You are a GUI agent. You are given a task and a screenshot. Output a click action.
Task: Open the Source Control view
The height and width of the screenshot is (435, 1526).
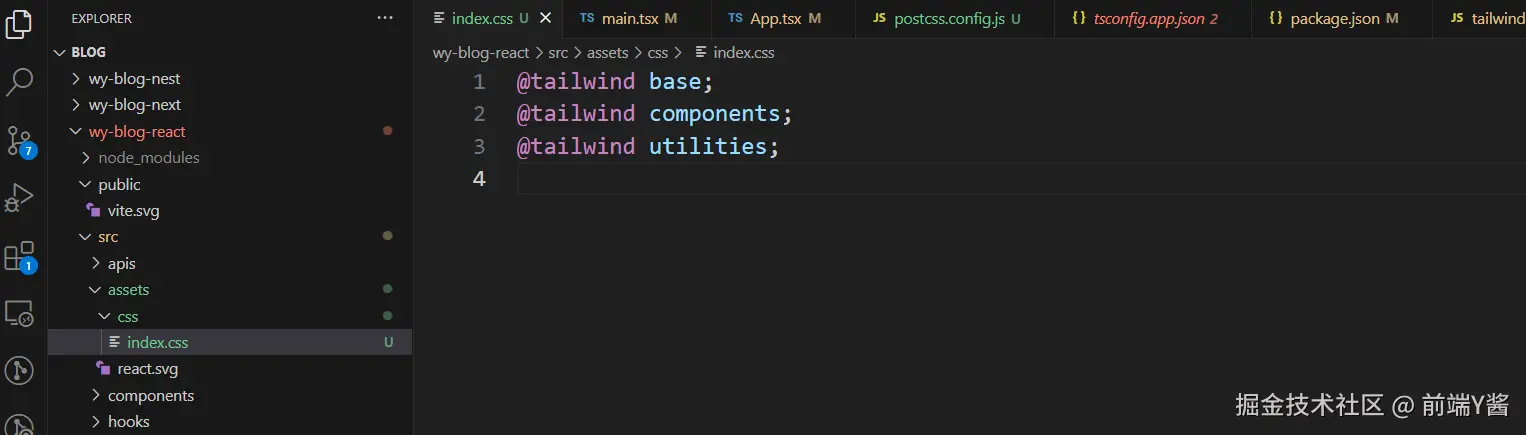point(20,141)
